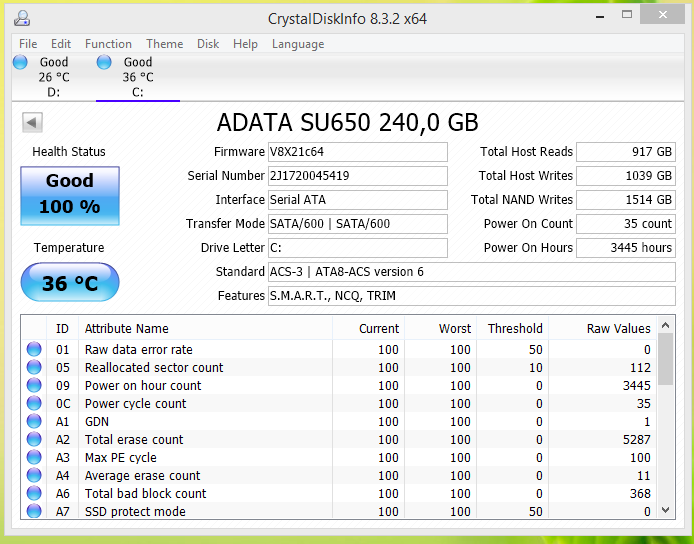Viewport: 694px width, 544px height.
Task: Select the 'Total erase count' attribute text
Action: tap(134, 440)
